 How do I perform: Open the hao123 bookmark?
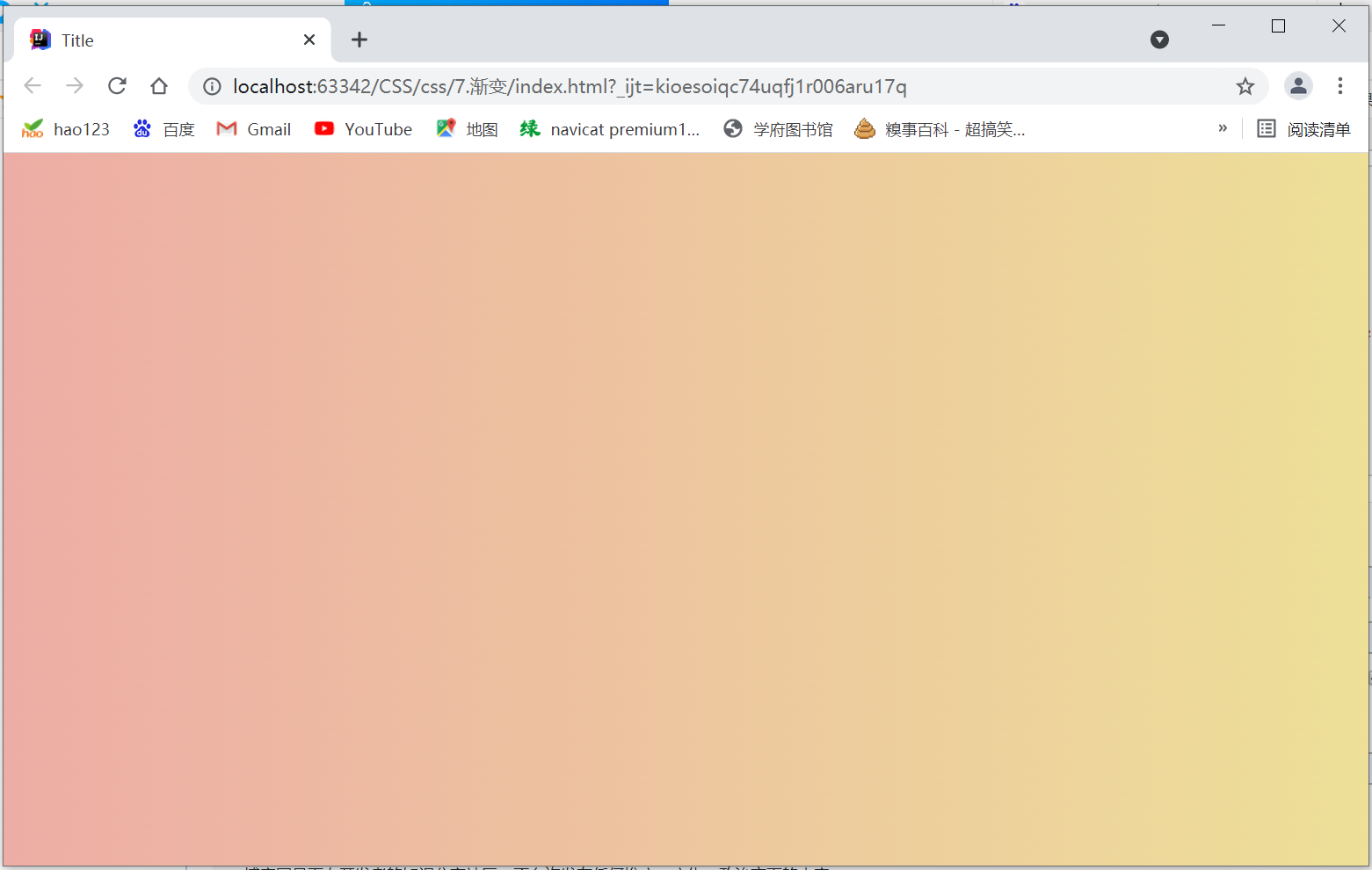pyautogui.click(x=66, y=129)
